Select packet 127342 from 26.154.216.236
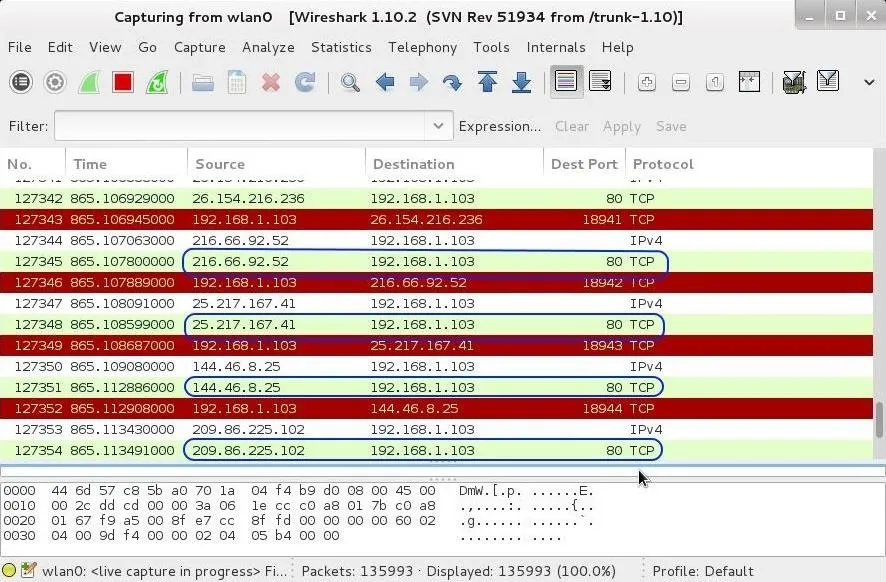 (436, 198)
